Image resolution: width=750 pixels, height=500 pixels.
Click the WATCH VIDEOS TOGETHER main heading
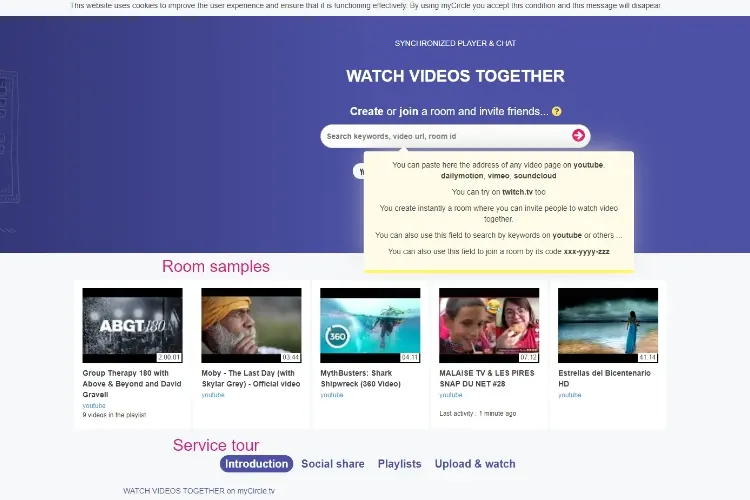[455, 76]
